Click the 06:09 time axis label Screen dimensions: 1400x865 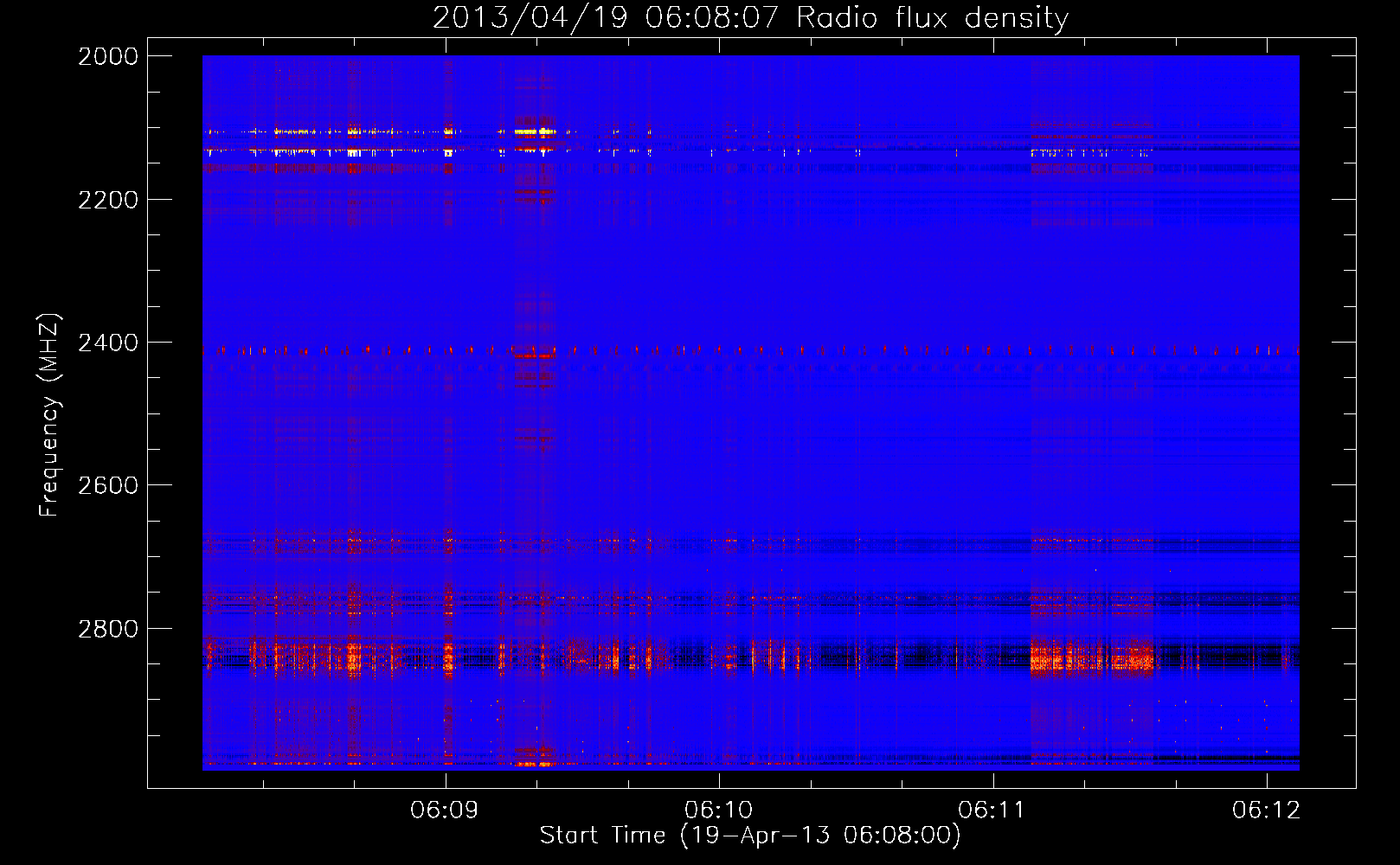(445, 811)
